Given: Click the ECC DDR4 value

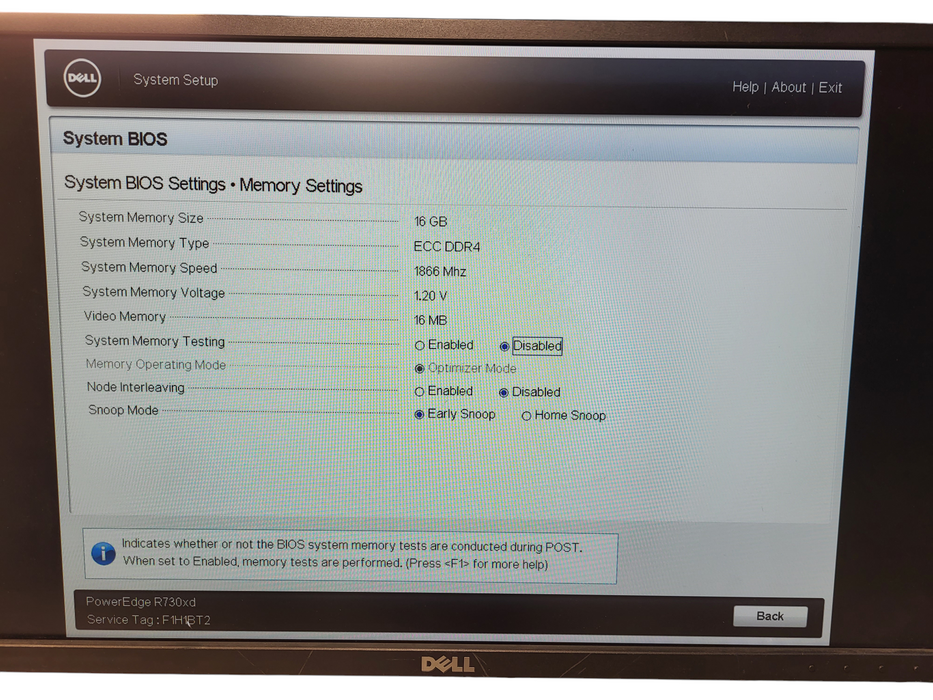Looking at the screenshot, I should (446, 246).
